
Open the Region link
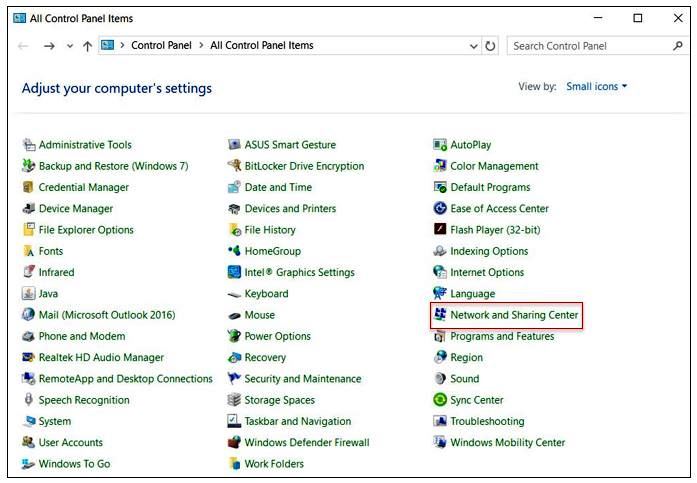[x=466, y=357]
